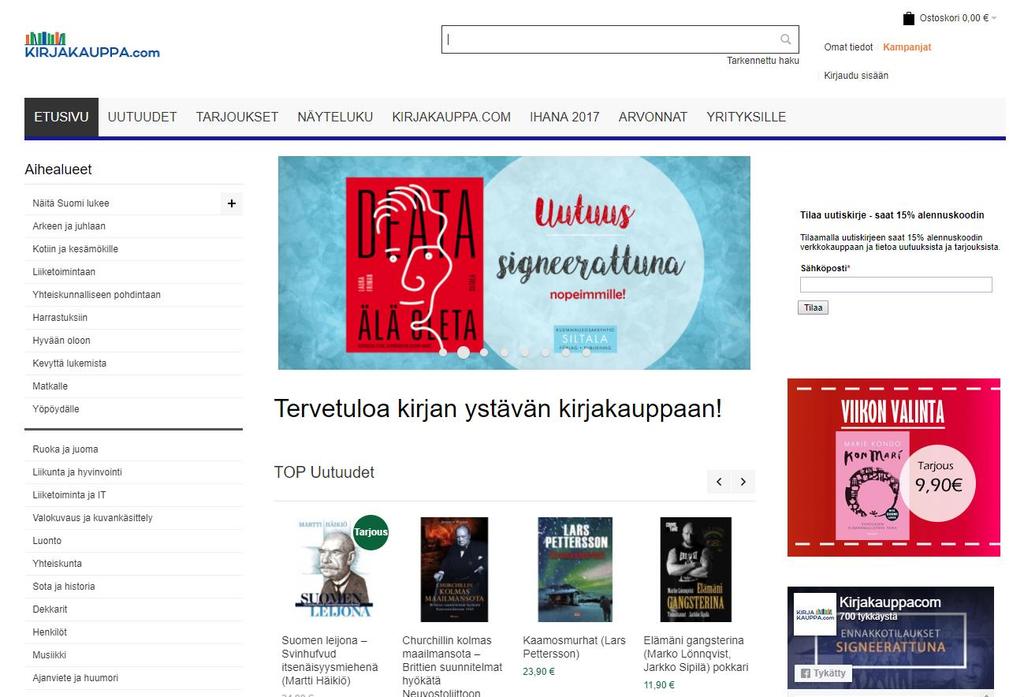Open the Uutuus signeerattuna main banner
Viewport: 1024px width, 697px height.
[x=514, y=263]
